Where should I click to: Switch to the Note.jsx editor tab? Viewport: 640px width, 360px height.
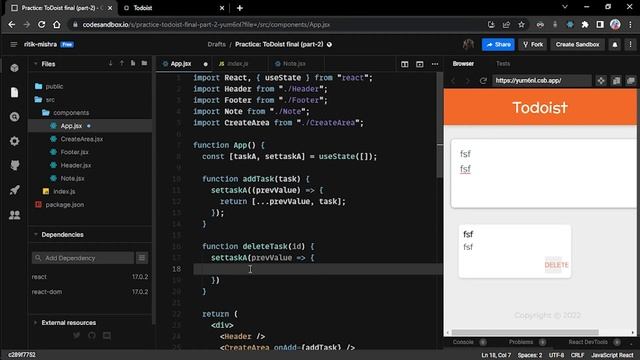click(x=294, y=64)
